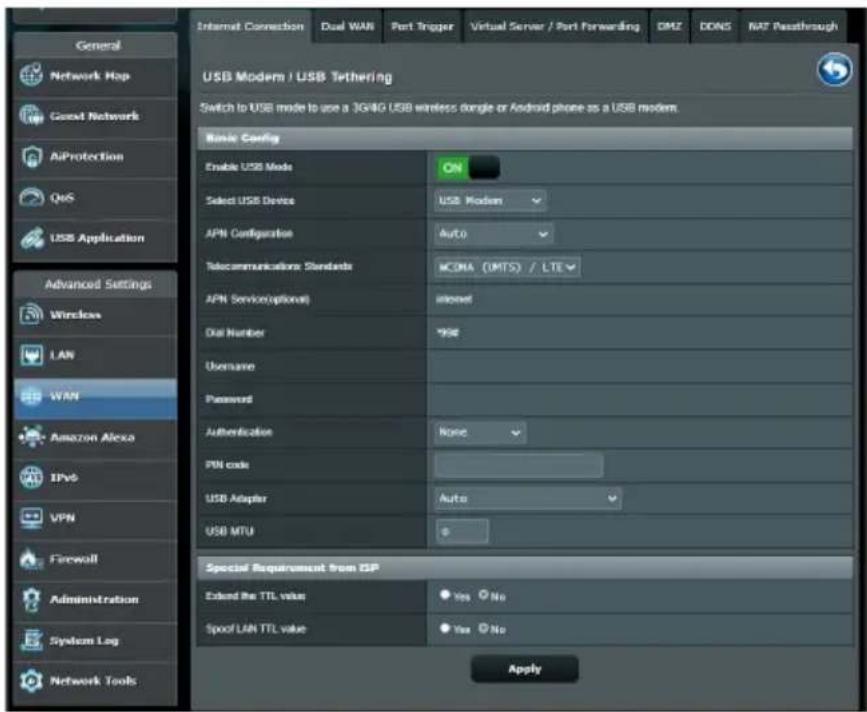867x712 pixels.
Task: Click the Guest Network icon
Action: click(x=31, y=116)
